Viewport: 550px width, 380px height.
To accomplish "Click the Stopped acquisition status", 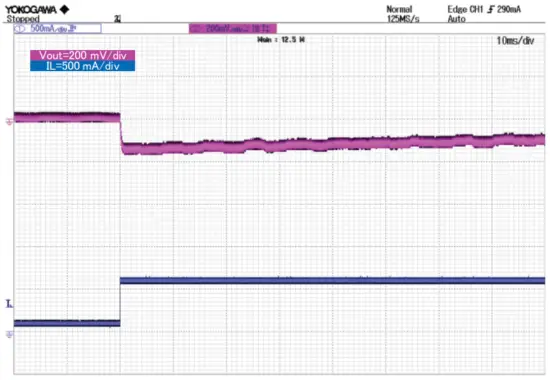I will tap(23, 19).
